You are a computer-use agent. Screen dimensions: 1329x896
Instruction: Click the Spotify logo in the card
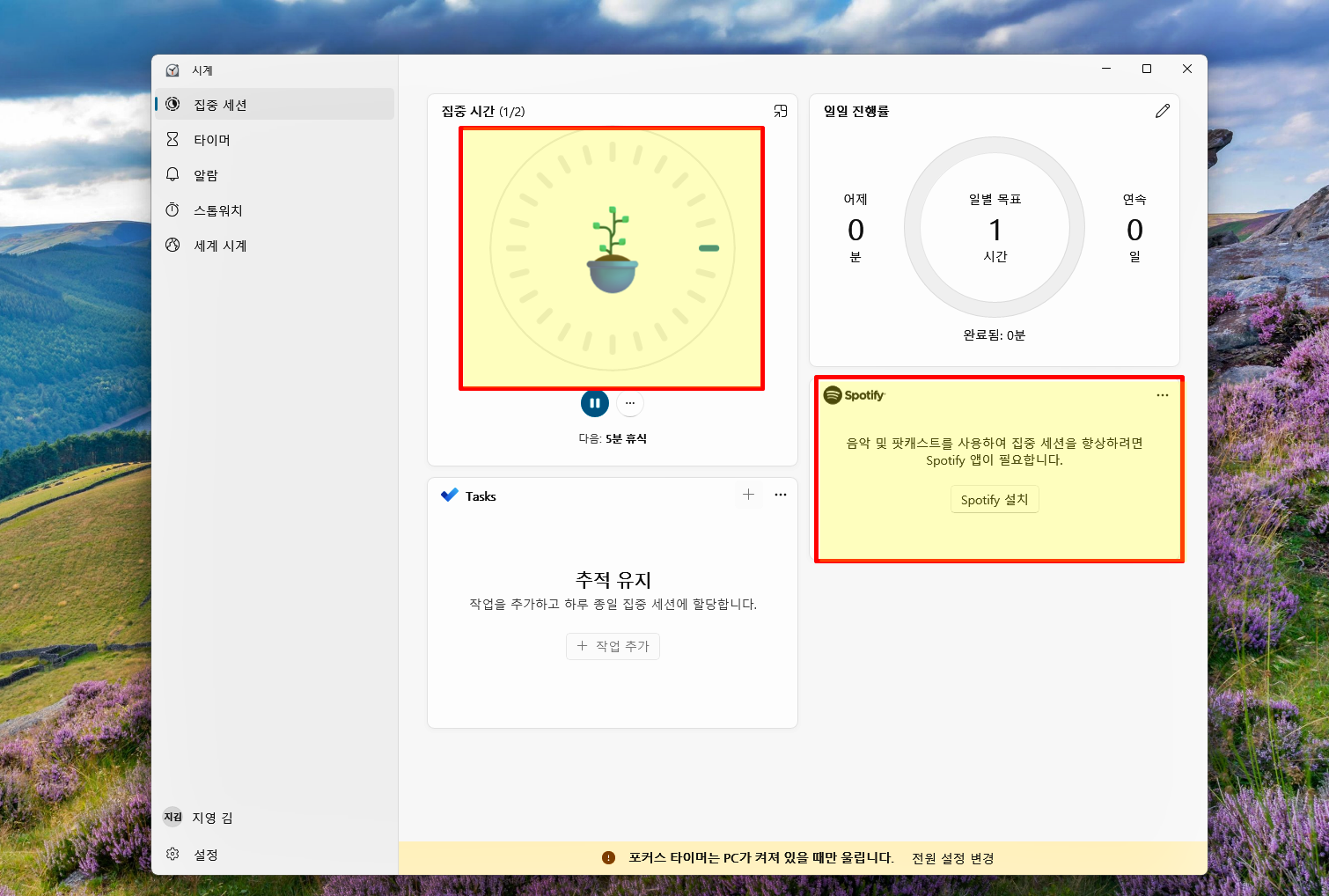[x=854, y=395]
